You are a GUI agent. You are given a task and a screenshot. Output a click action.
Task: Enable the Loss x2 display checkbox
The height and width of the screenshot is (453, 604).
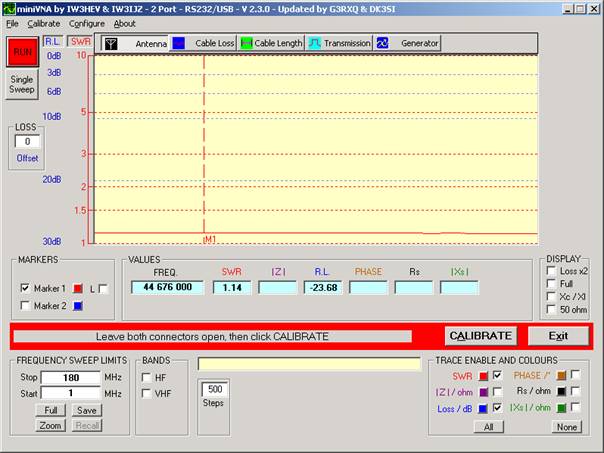(551, 272)
